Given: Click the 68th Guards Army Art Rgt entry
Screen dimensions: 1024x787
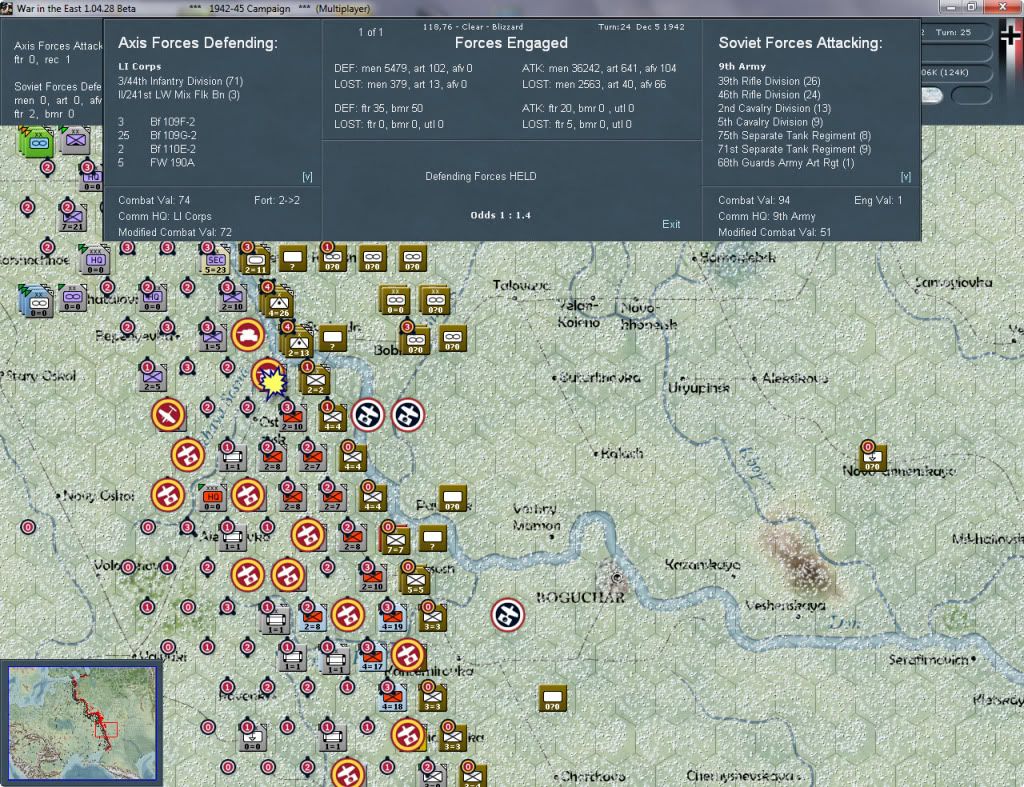Looking at the screenshot, I should click(x=786, y=163).
